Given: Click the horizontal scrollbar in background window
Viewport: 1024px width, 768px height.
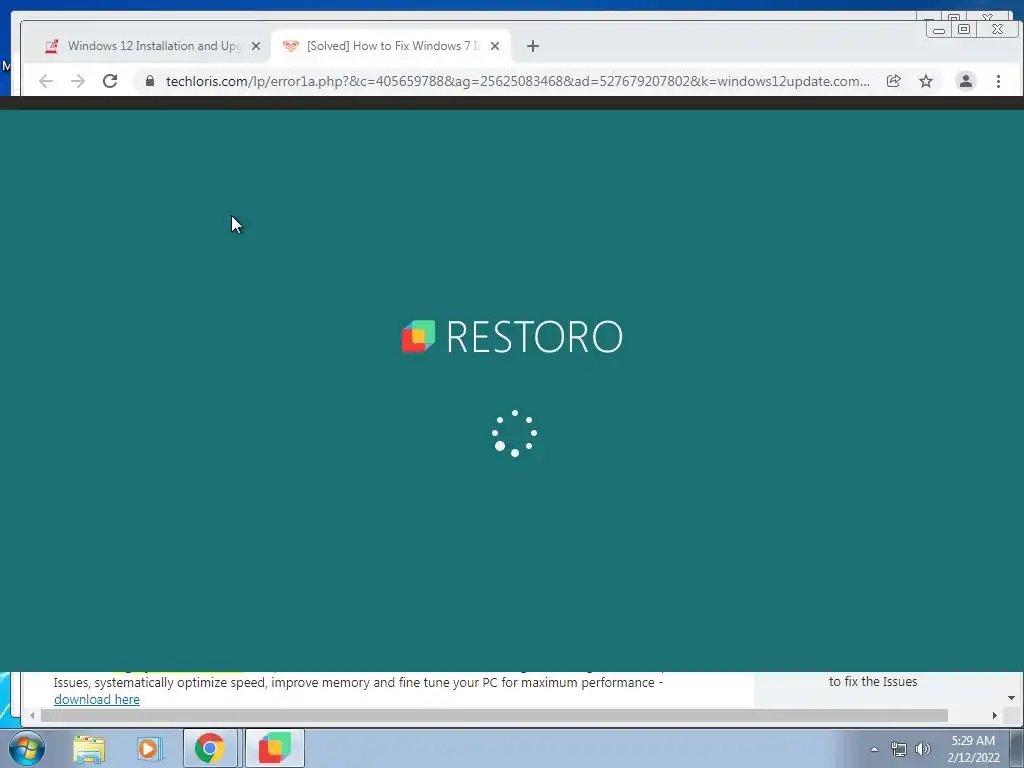Looking at the screenshot, I should click(494, 716).
